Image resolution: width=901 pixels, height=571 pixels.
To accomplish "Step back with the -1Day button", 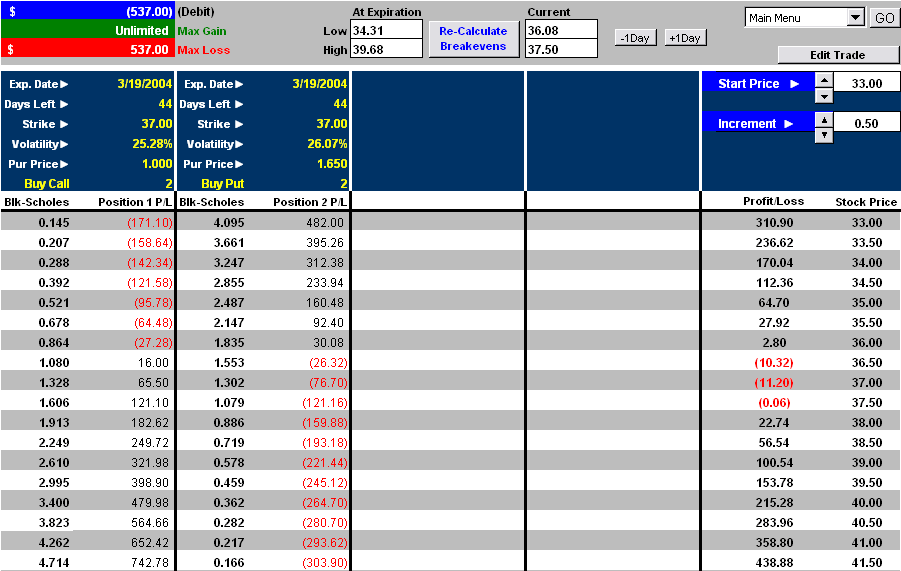I will pyautogui.click(x=636, y=37).
